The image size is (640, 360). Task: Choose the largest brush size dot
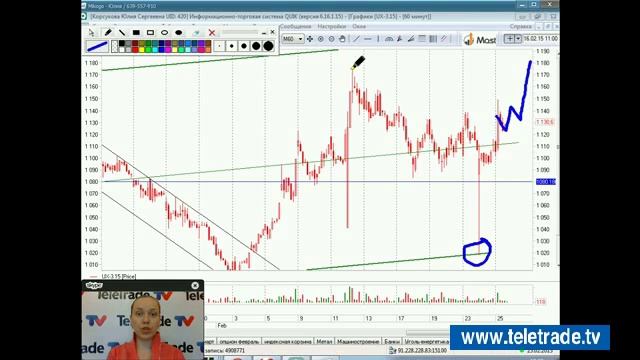click(x=269, y=46)
